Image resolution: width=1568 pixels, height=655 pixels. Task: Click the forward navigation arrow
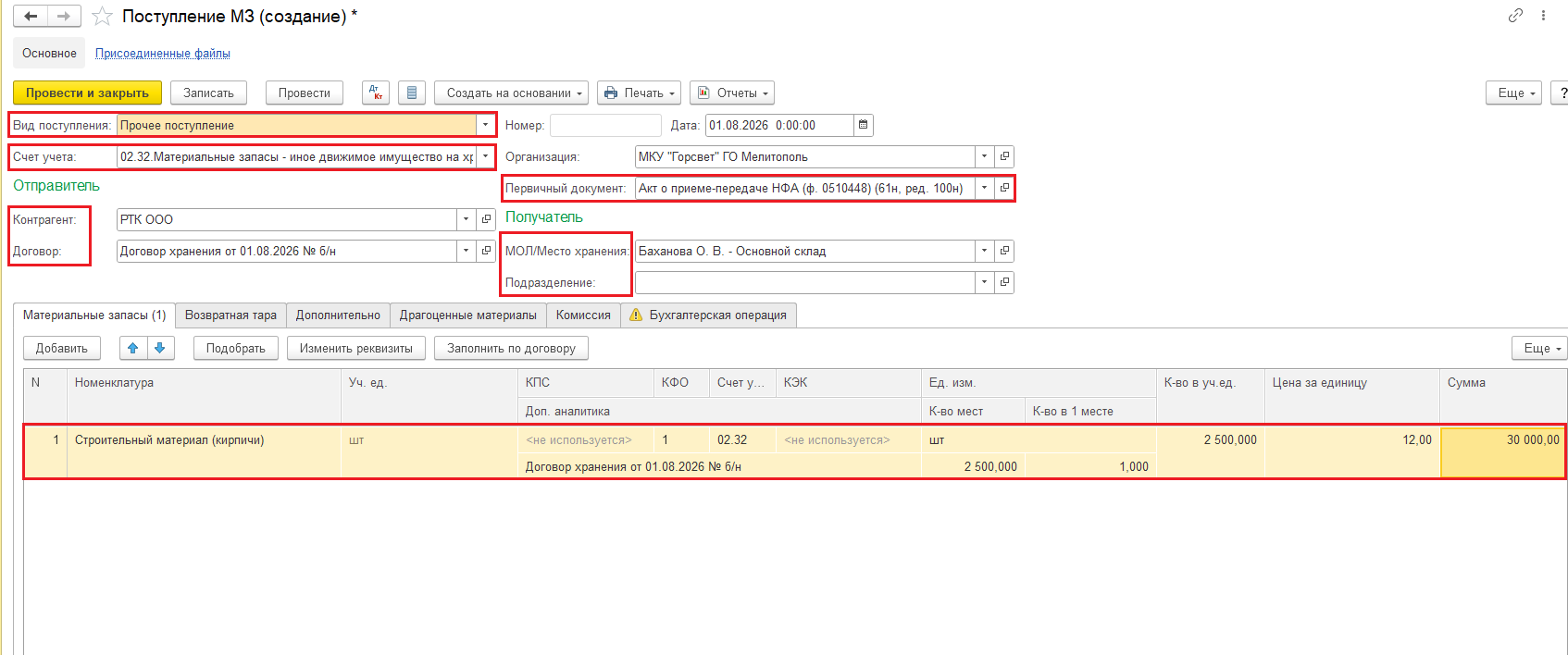[x=63, y=17]
